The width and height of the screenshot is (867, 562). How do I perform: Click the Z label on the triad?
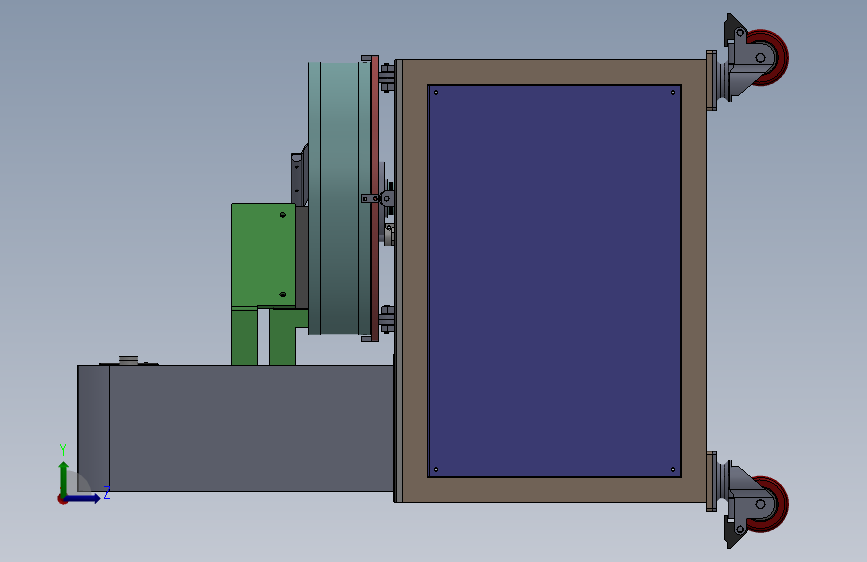[107, 493]
